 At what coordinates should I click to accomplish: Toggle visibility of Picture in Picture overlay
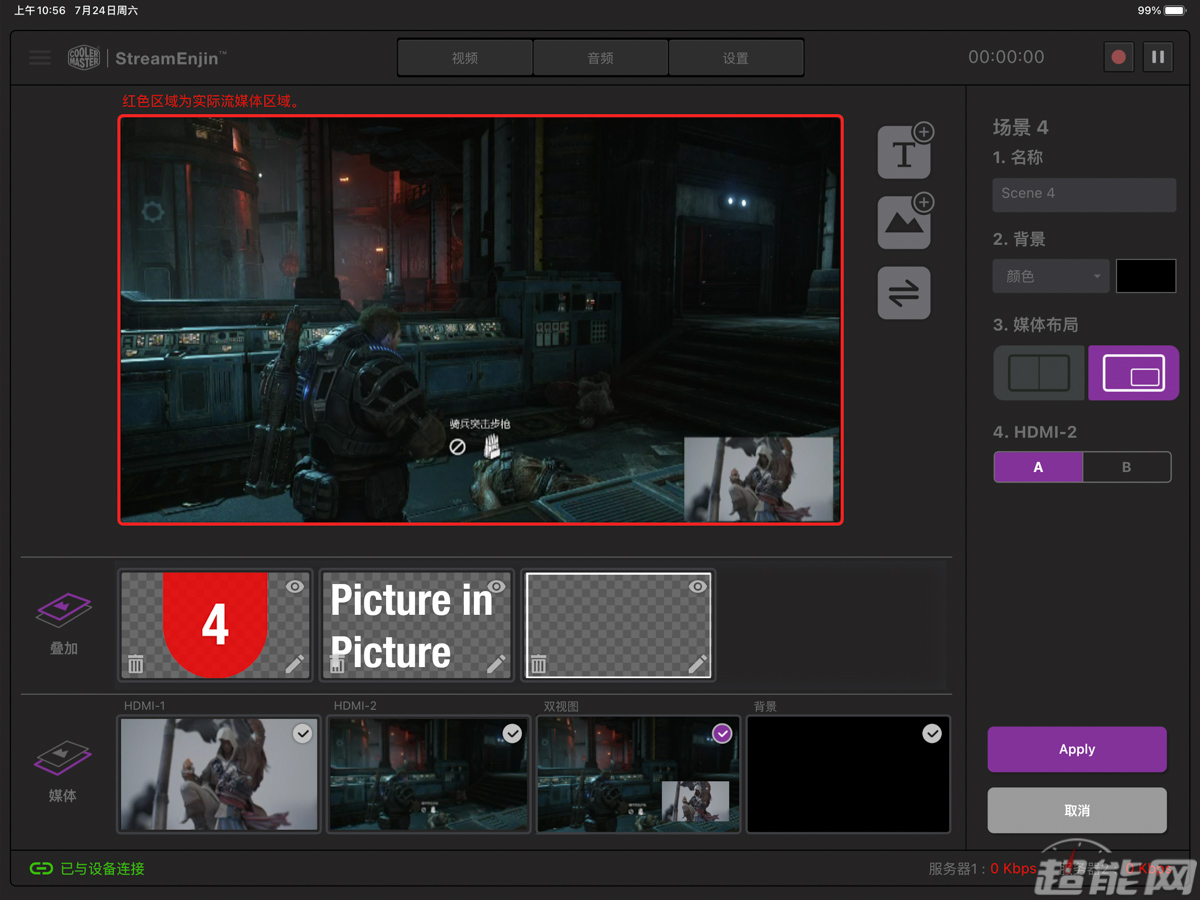(497, 586)
